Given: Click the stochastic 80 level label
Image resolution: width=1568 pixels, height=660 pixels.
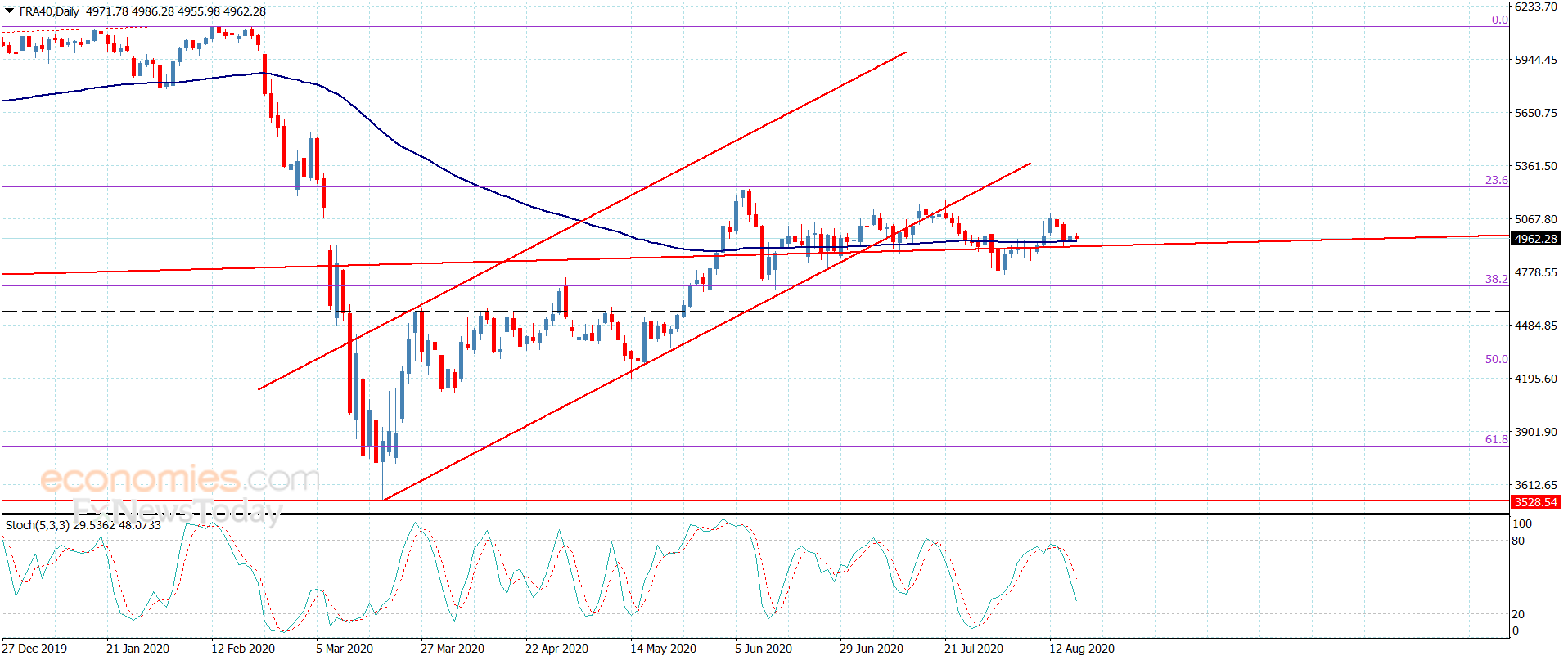Looking at the screenshot, I should click(1518, 541).
